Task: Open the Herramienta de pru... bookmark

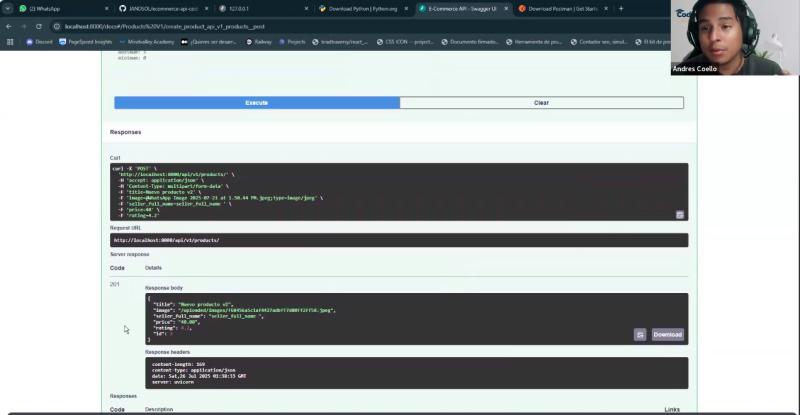Action: pyautogui.click(x=534, y=42)
